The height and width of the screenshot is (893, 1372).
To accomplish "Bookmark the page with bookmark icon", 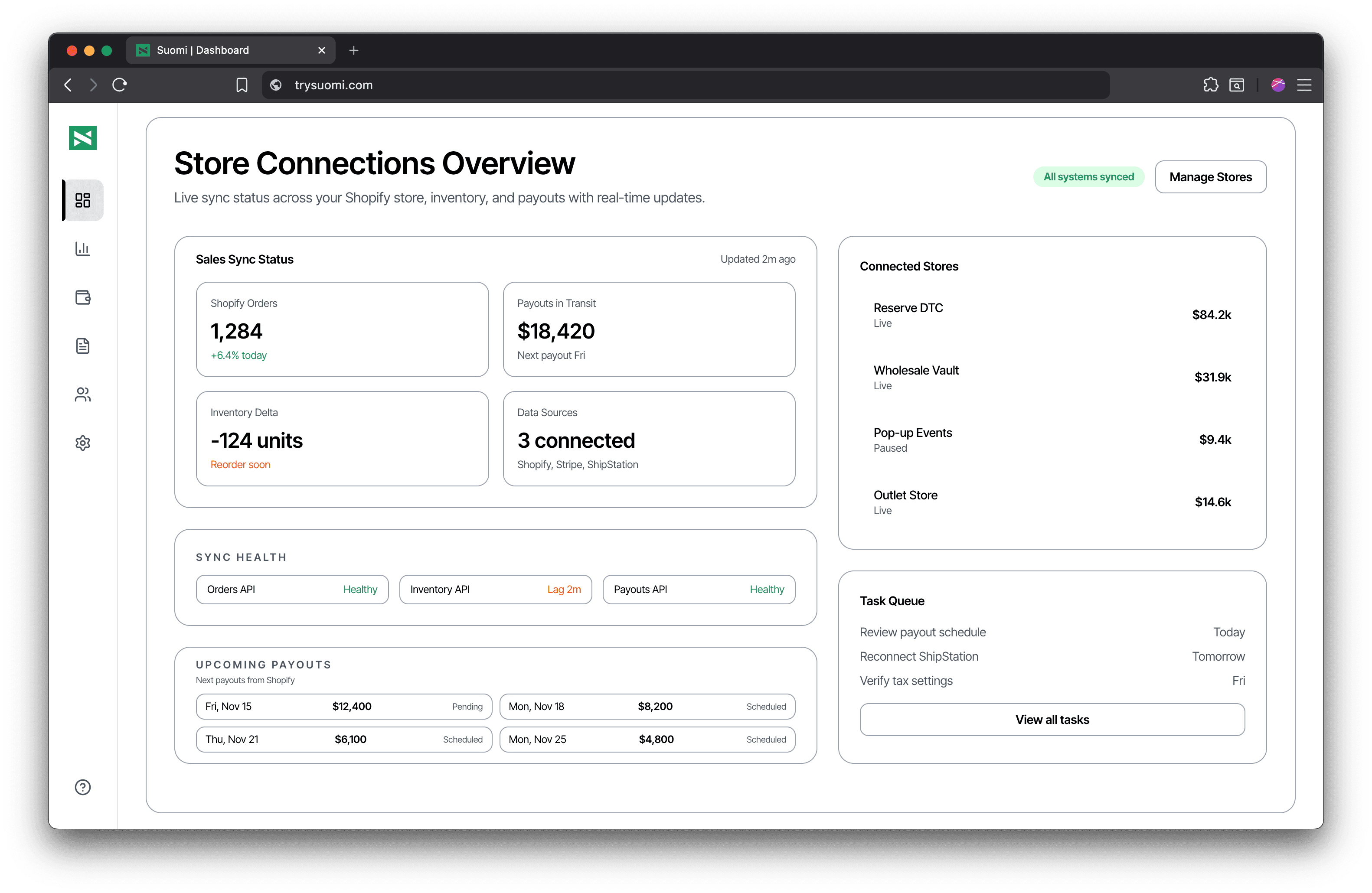I will point(242,85).
